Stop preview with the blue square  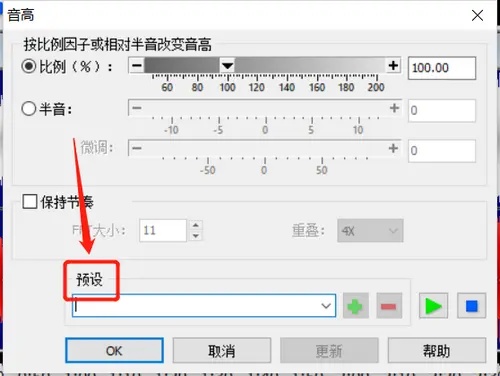tap(472, 306)
